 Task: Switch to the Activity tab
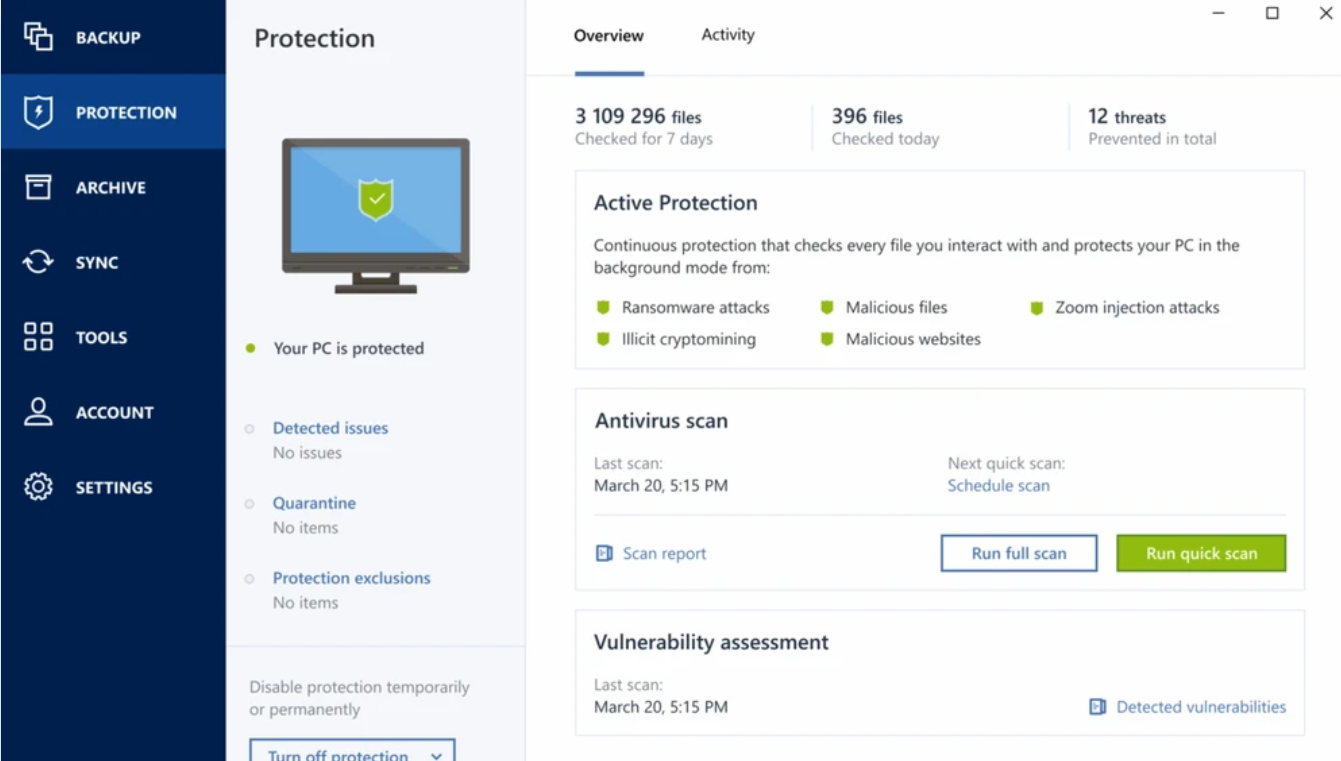(726, 34)
